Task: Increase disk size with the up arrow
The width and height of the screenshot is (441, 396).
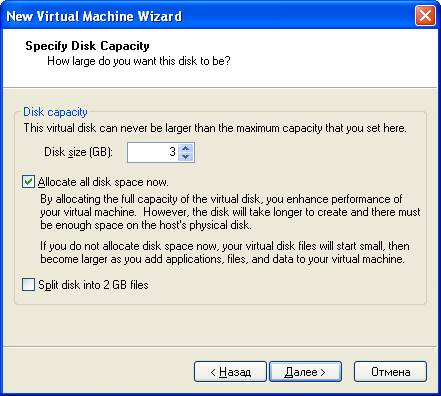Action: point(186,148)
